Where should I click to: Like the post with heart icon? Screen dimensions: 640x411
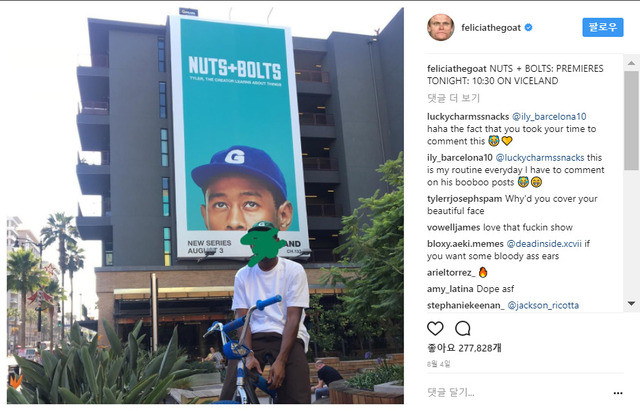click(x=435, y=328)
